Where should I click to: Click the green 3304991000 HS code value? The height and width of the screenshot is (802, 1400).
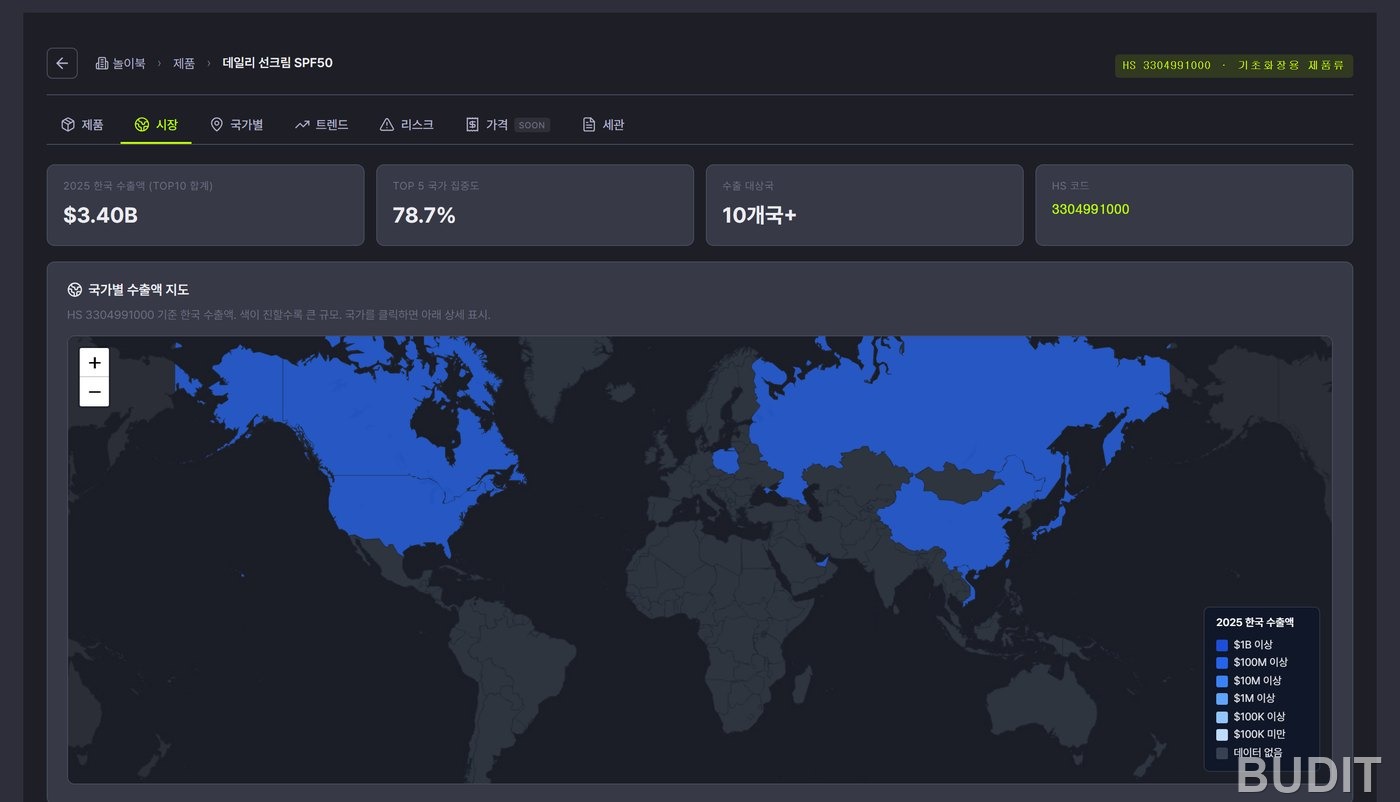point(1090,209)
